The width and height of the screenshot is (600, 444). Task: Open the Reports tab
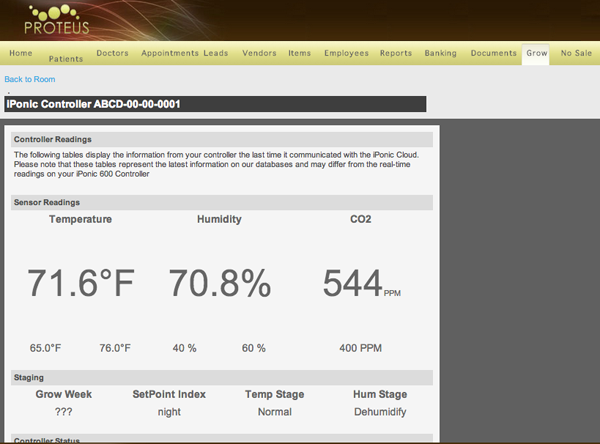(396, 53)
